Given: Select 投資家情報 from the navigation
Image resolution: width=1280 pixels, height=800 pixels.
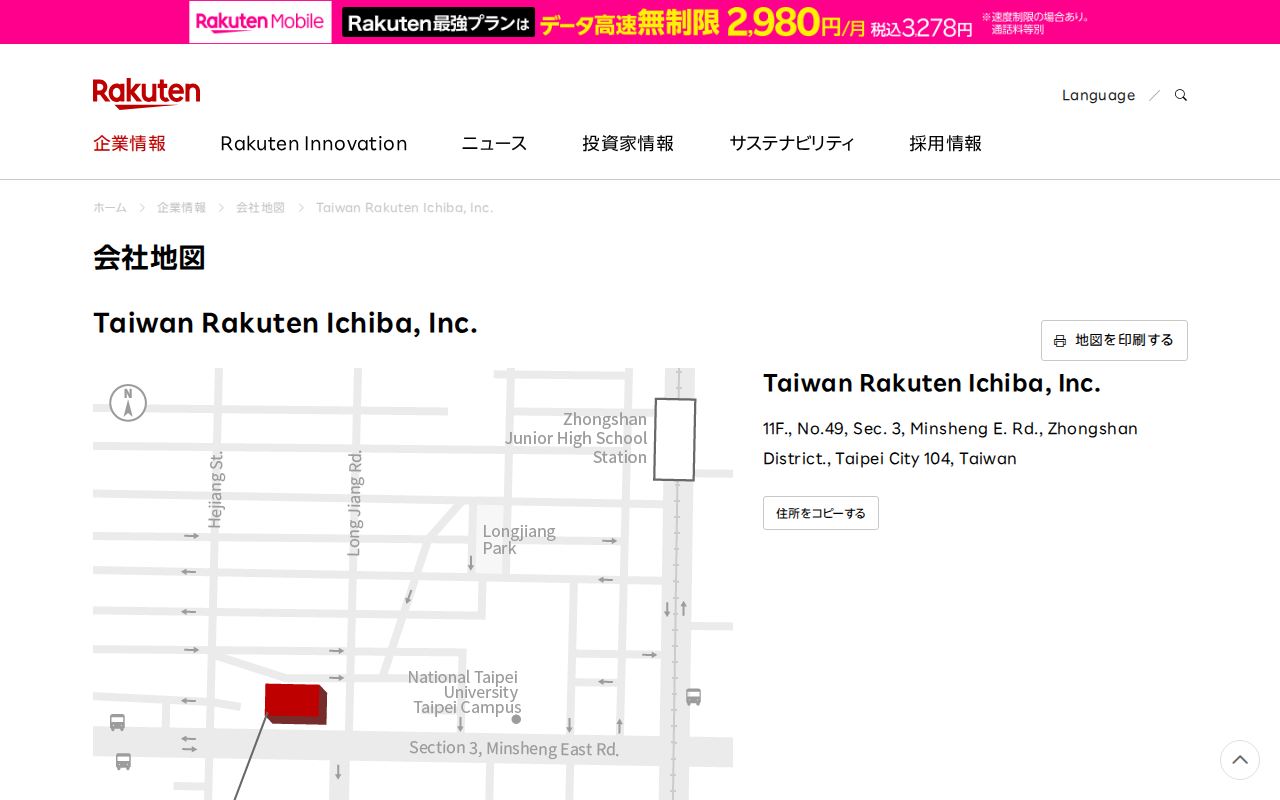Looking at the screenshot, I should coord(628,142).
